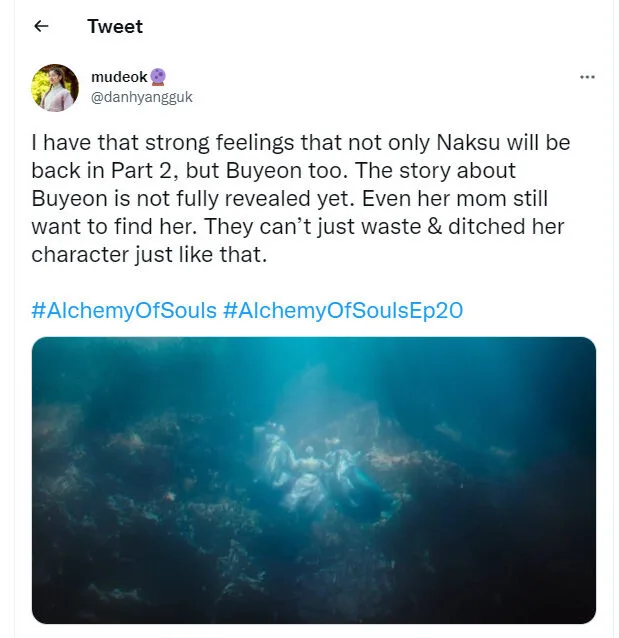Screen dimensions: 619x638
Task: Open the mudeok display name link
Action: [119, 78]
